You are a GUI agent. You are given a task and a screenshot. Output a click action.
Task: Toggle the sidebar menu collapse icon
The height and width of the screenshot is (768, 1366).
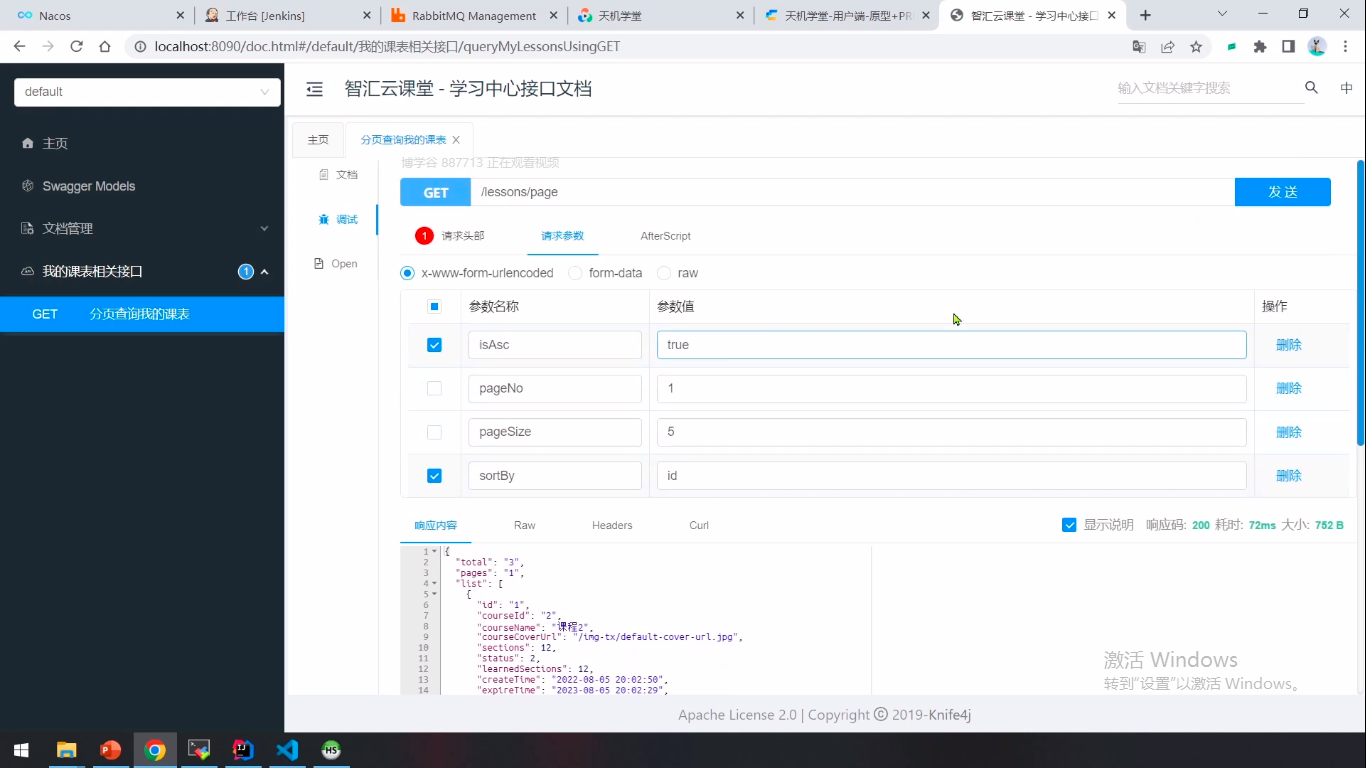(314, 89)
